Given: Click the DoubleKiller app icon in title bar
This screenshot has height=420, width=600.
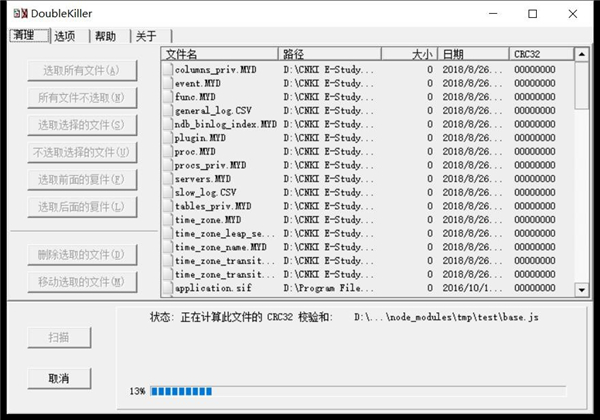Looking at the screenshot, I should (21, 14).
